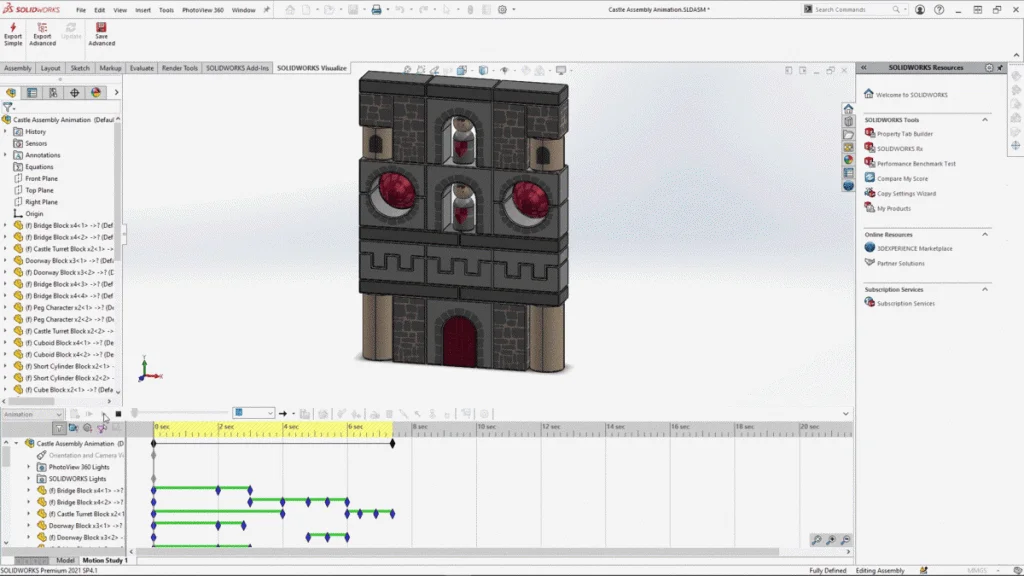
Task: Toggle the timeline filter button
Action: [x=59, y=428]
